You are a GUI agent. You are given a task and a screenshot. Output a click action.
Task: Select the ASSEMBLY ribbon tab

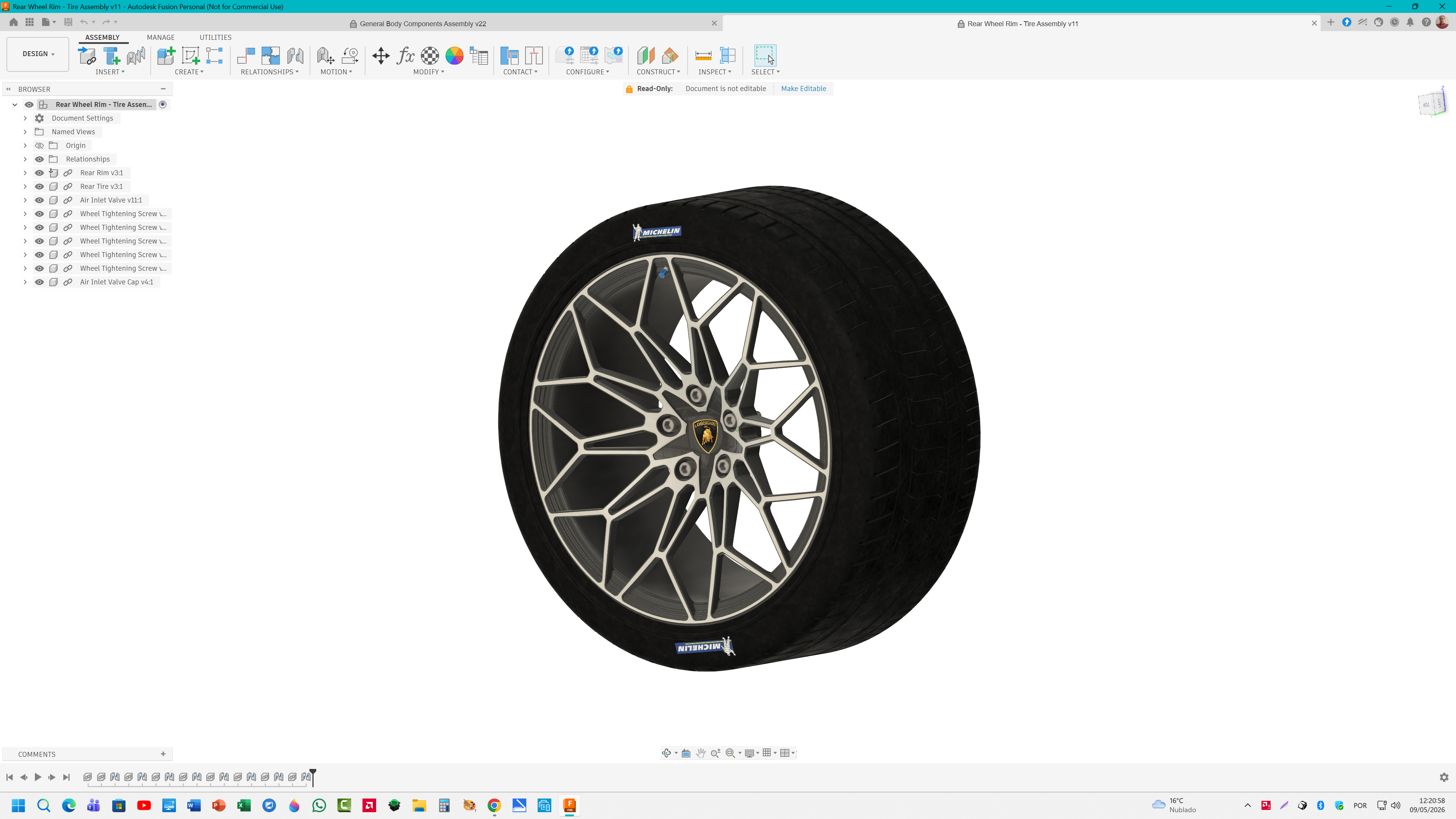pos(102,37)
